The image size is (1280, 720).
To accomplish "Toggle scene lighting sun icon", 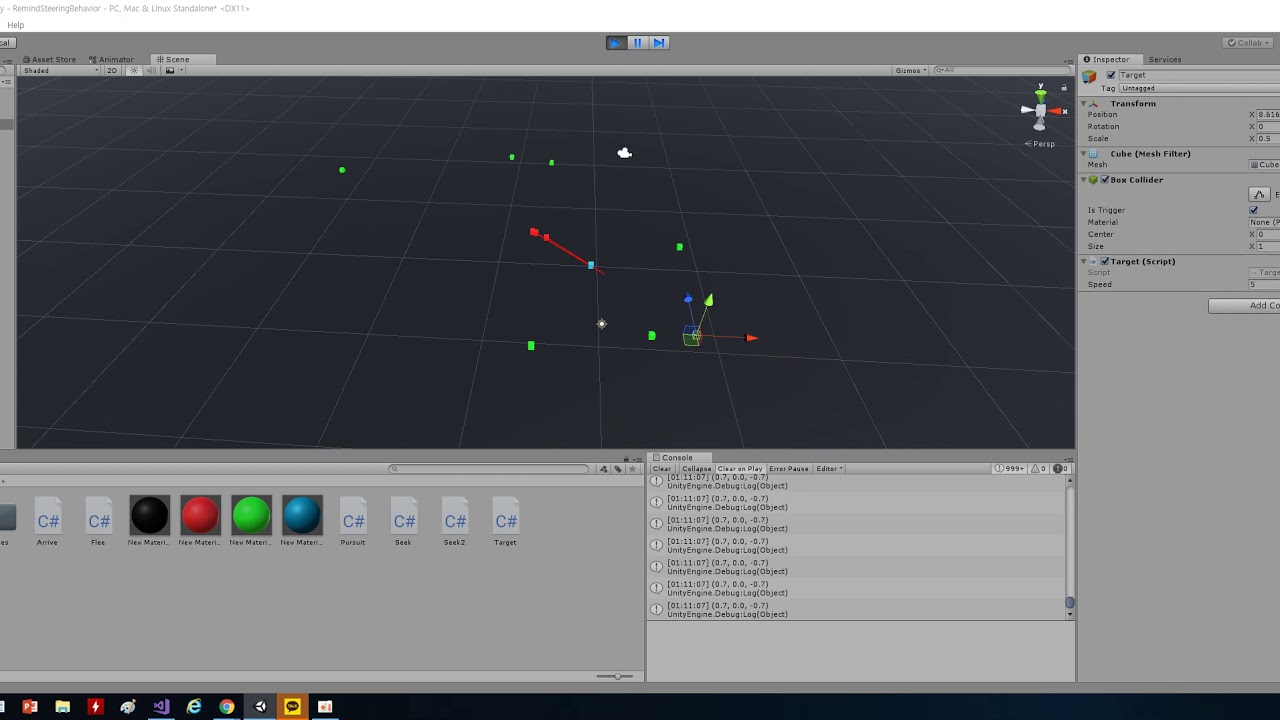I will pyautogui.click(x=134, y=71).
